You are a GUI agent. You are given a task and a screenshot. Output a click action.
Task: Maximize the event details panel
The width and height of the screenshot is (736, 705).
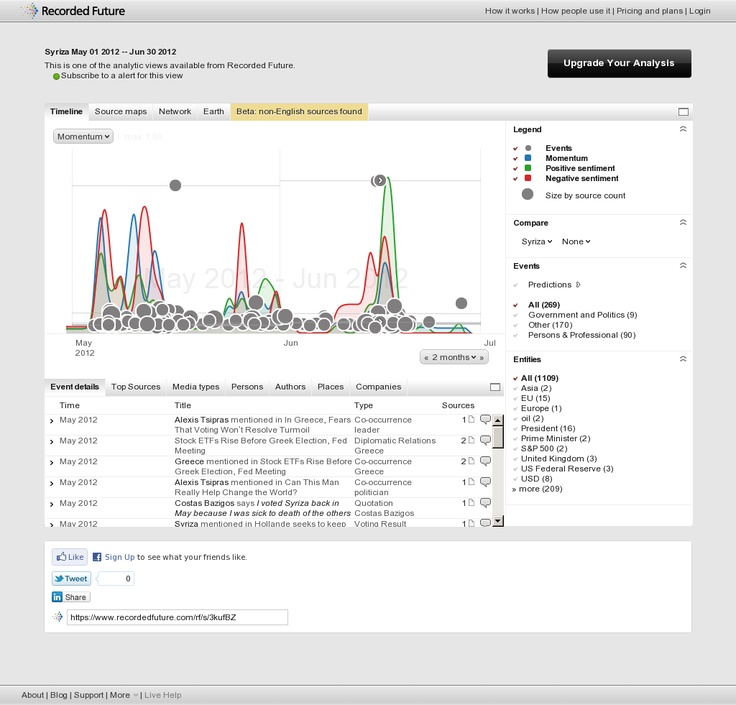(x=495, y=387)
